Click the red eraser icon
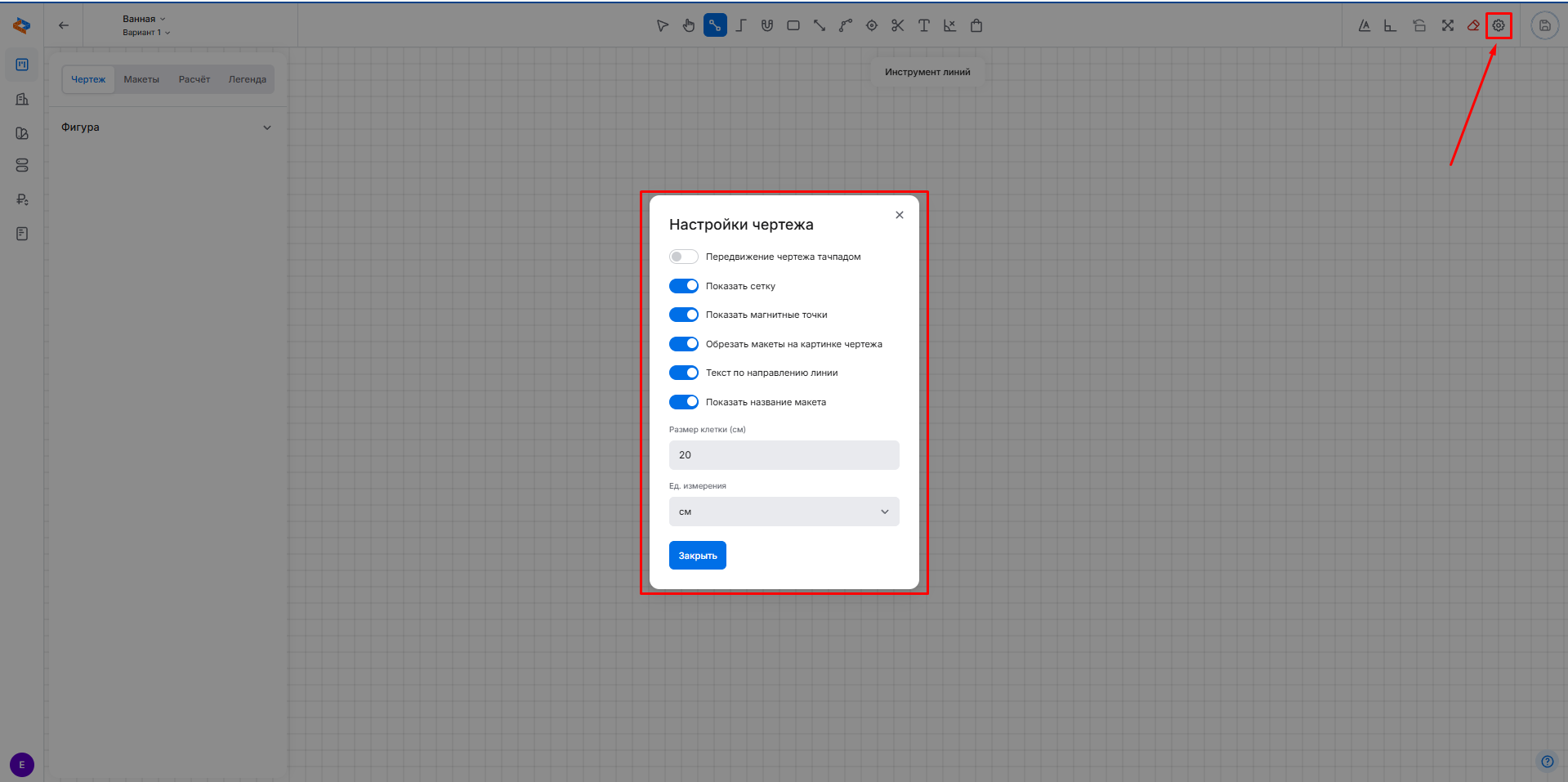Image resolution: width=1568 pixels, height=782 pixels. (1473, 25)
